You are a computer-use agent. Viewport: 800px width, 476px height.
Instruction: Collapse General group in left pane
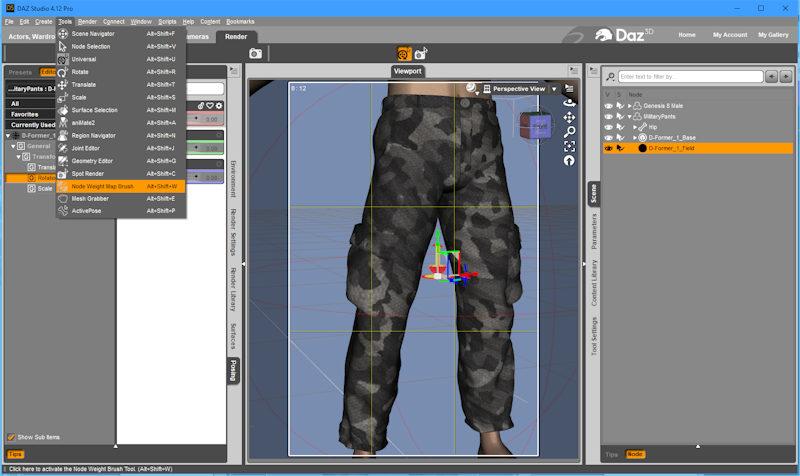tap(14, 146)
